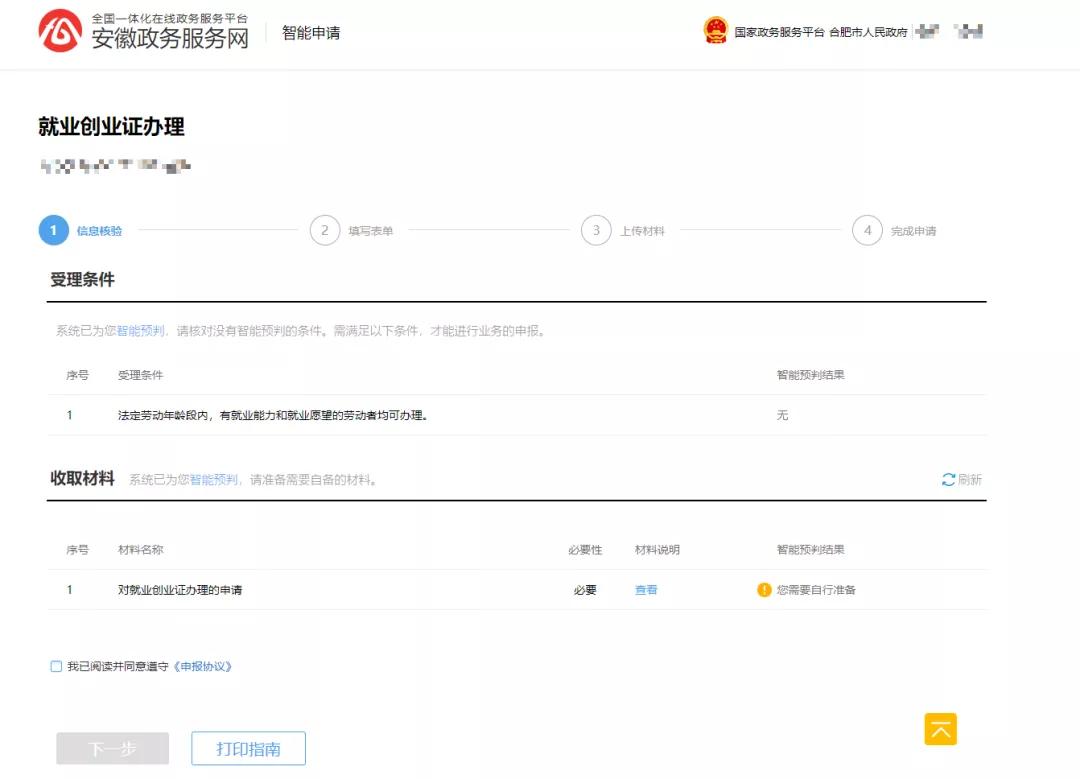
Task: Click the step 4 完成申请 circle
Action: tap(868, 229)
